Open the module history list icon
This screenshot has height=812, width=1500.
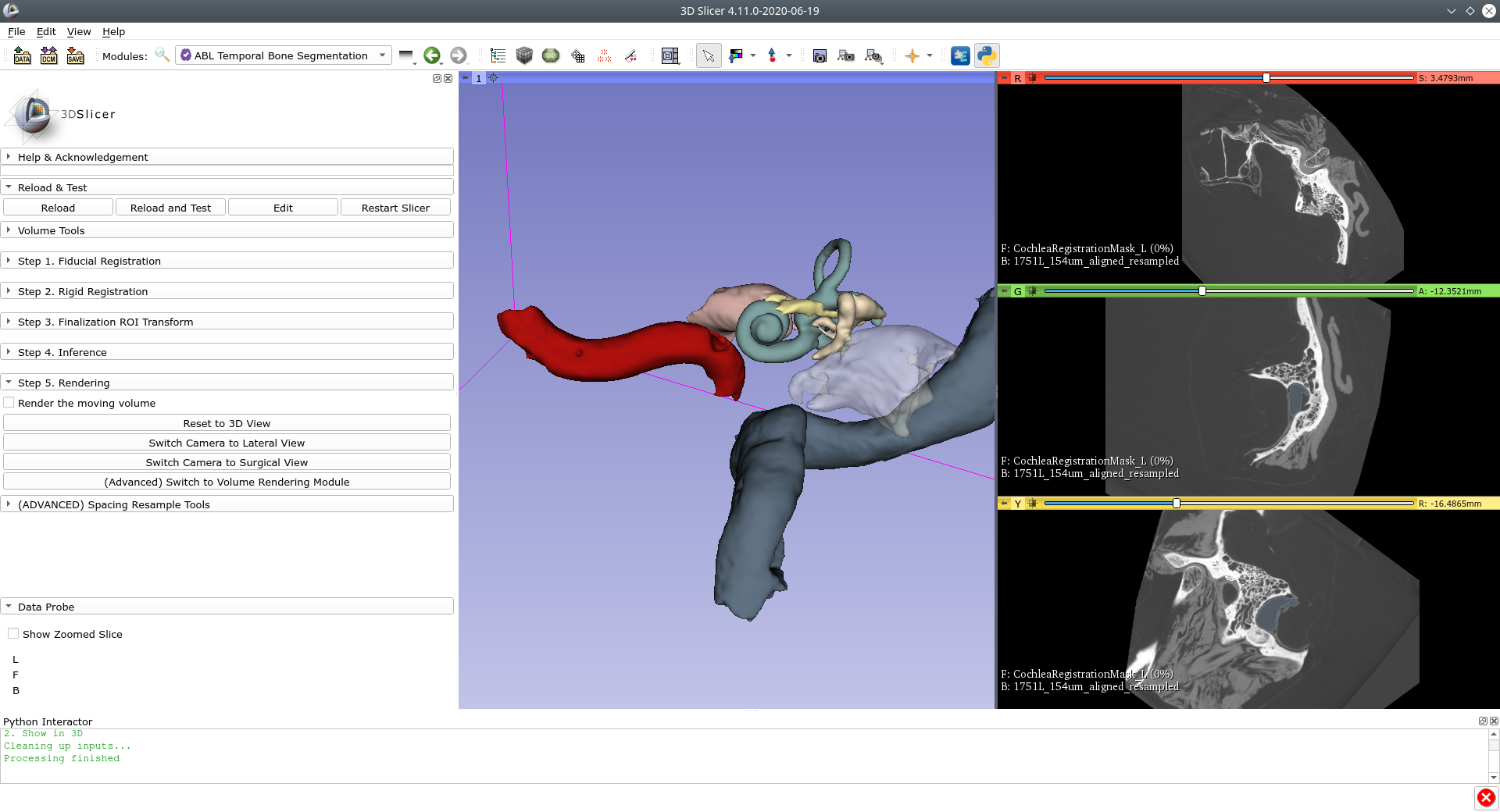click(x=406, y=55)
